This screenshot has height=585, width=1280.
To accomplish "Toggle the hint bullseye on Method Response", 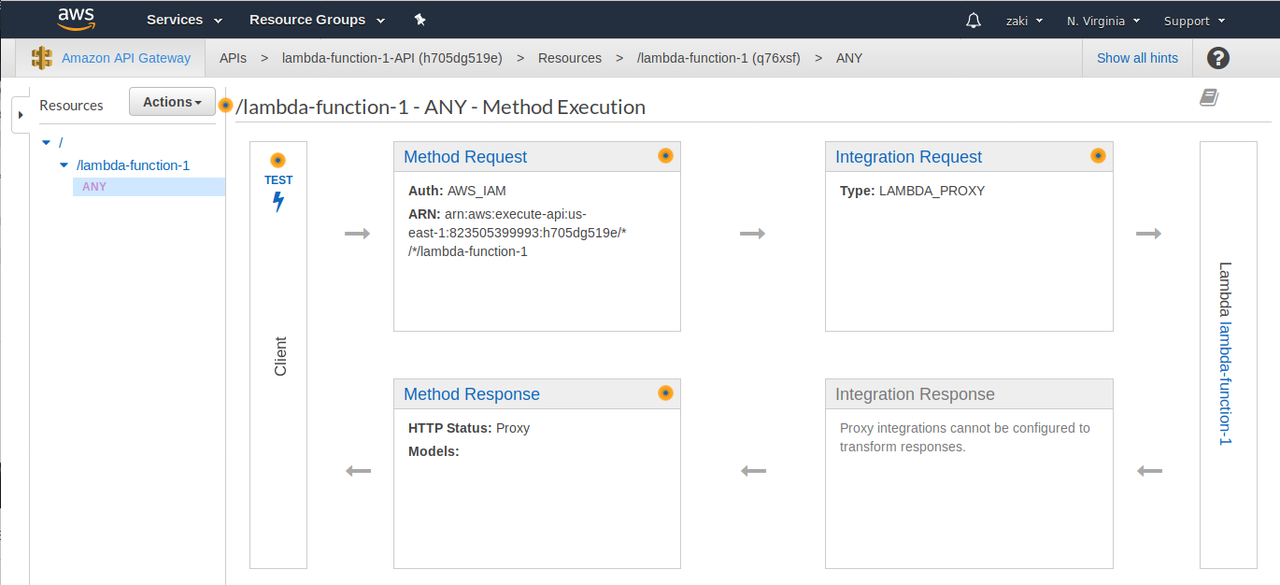I will pyautogui.click(x=665, y=393).
